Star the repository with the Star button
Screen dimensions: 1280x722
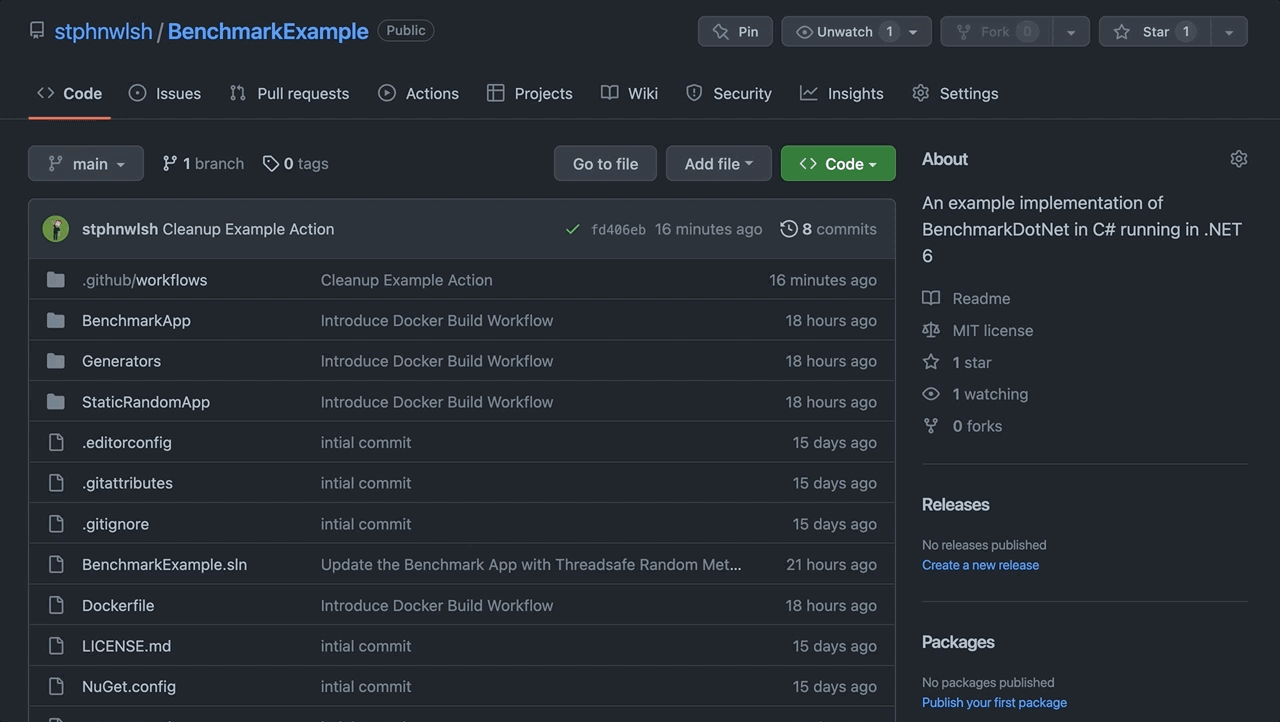tap(1154, 31)
